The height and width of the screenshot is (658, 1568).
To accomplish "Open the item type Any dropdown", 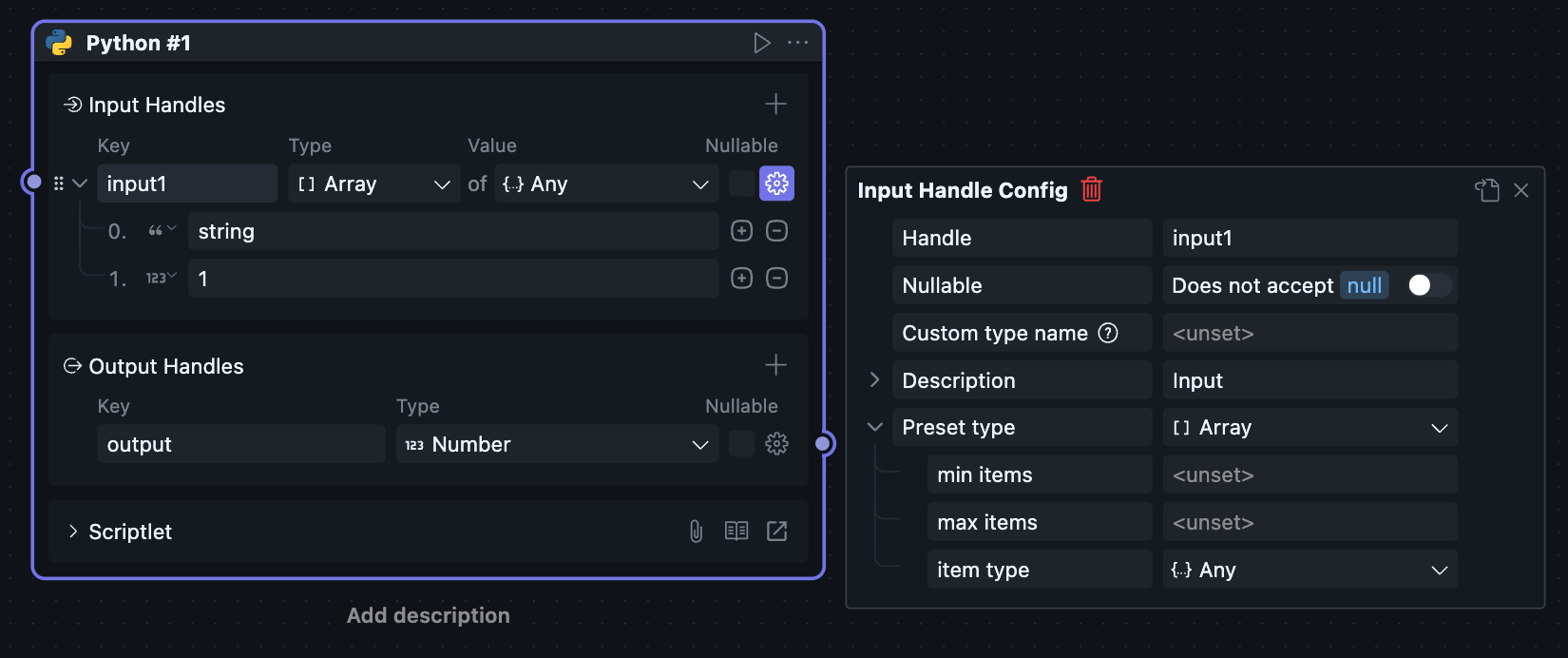I will click(1309, 570).
